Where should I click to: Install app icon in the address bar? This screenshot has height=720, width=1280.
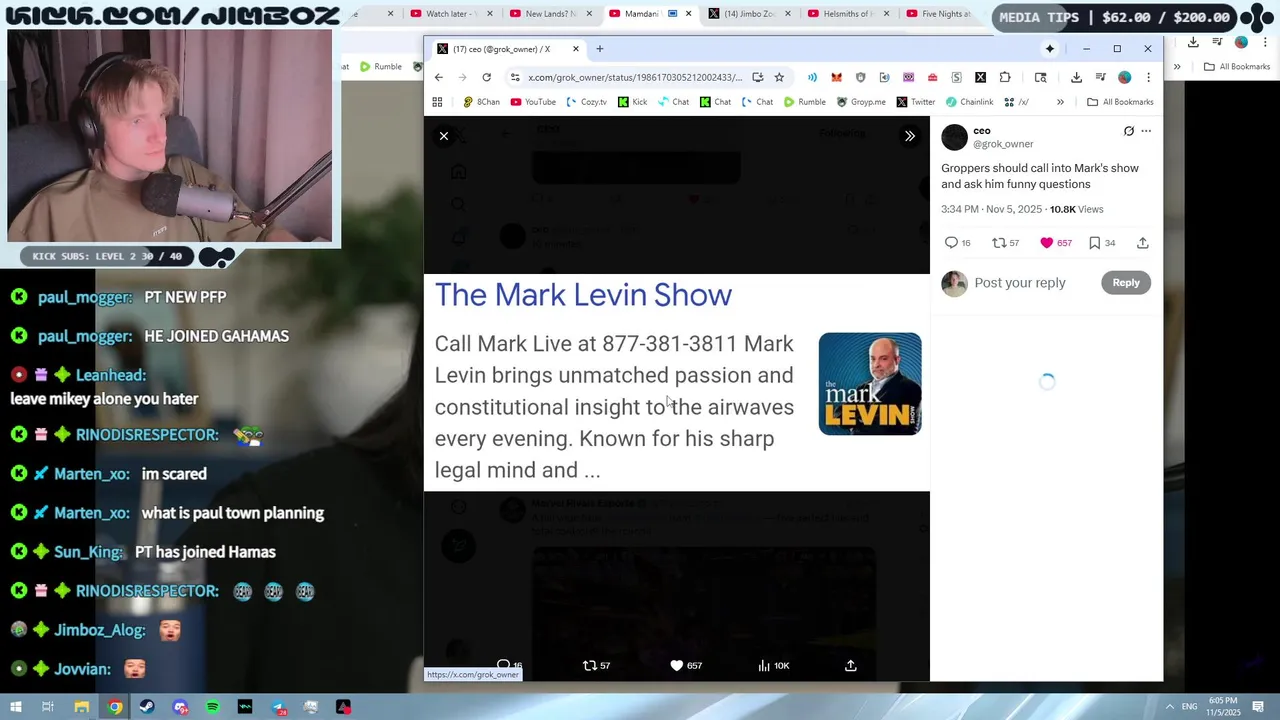758,77
